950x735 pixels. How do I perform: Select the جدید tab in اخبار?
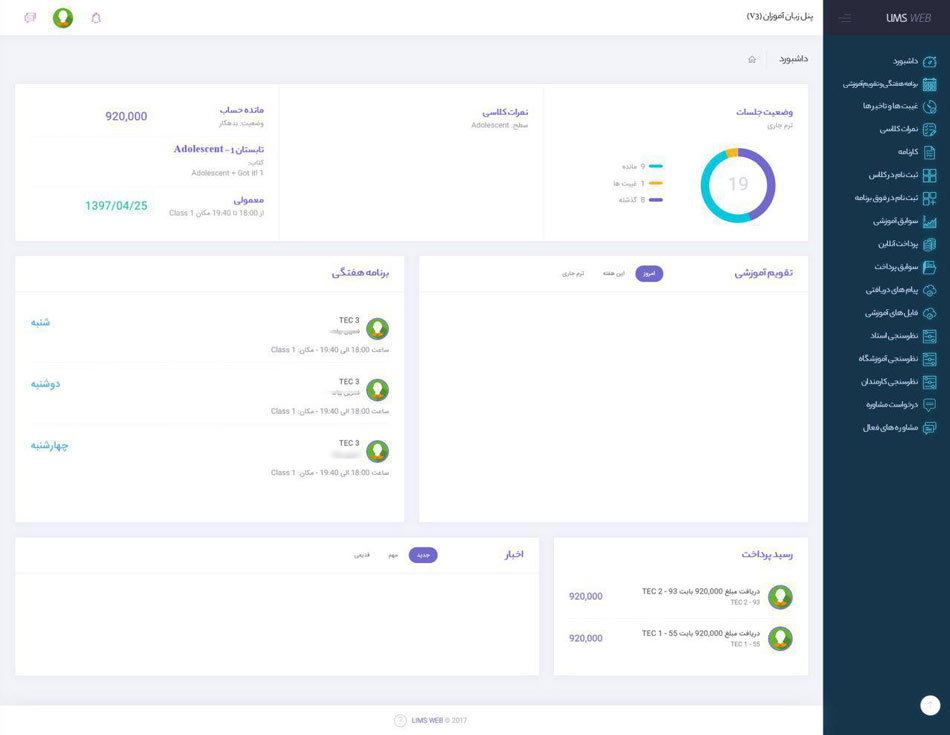tap(423, 555)
